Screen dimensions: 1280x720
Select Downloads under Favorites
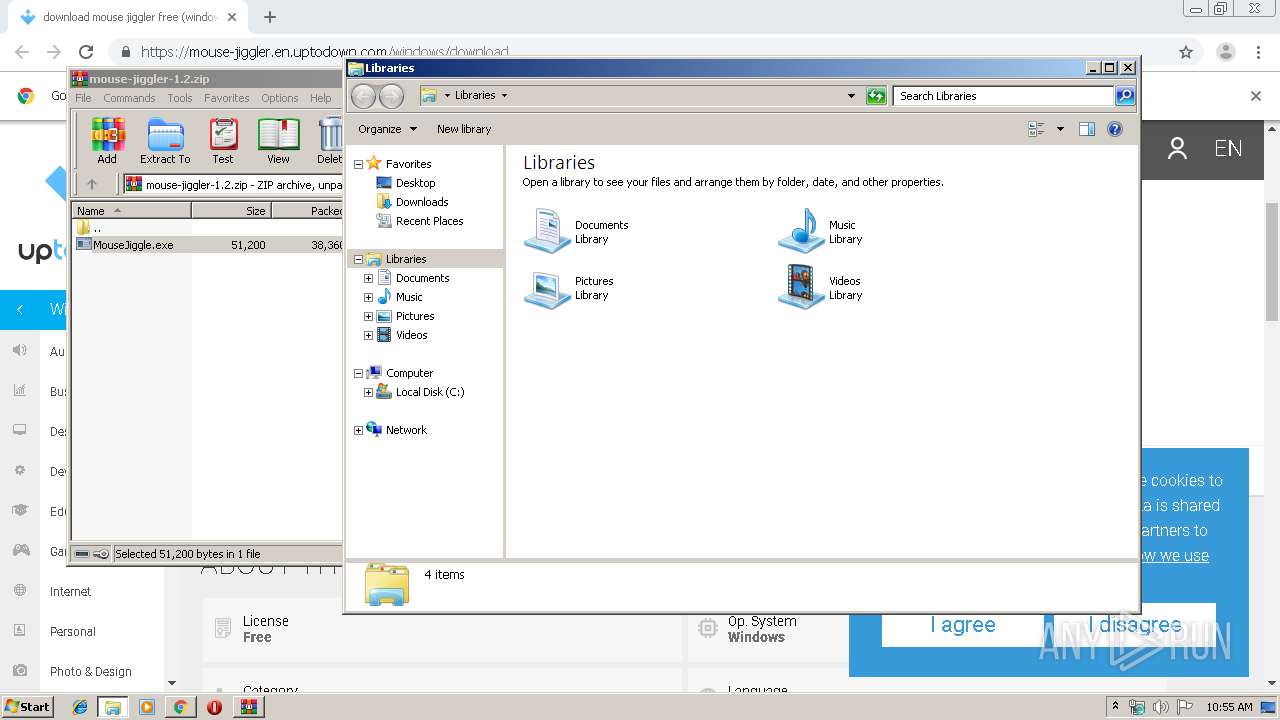coord(422,202)
